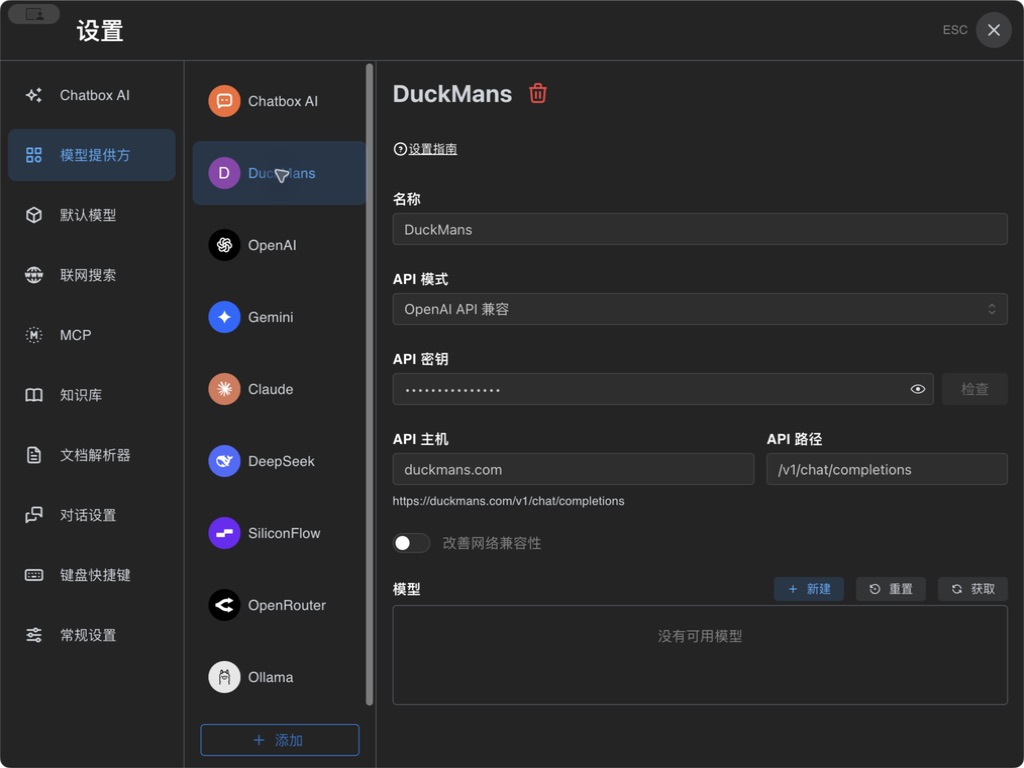Click the 设置指南 link

coord(432,149)
